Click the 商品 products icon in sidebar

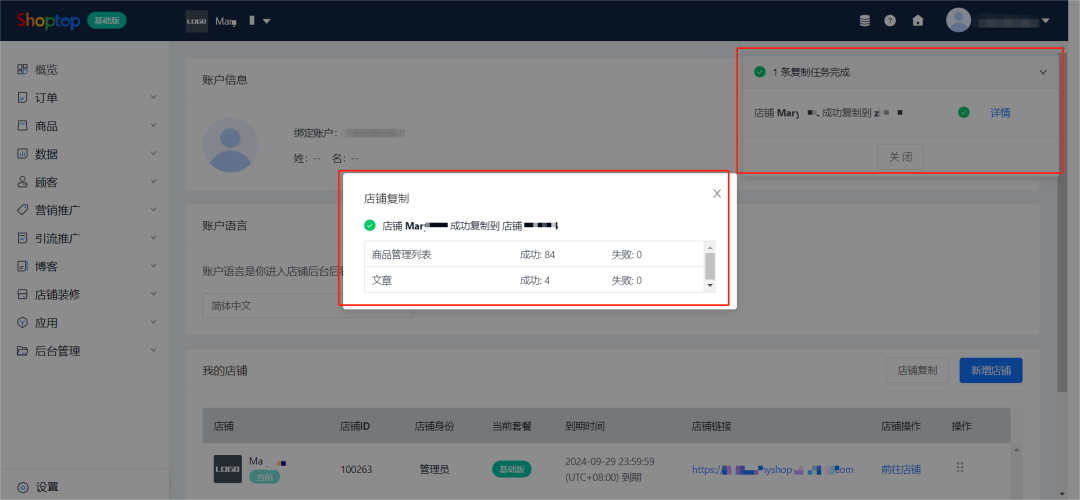tap(22, 126)
